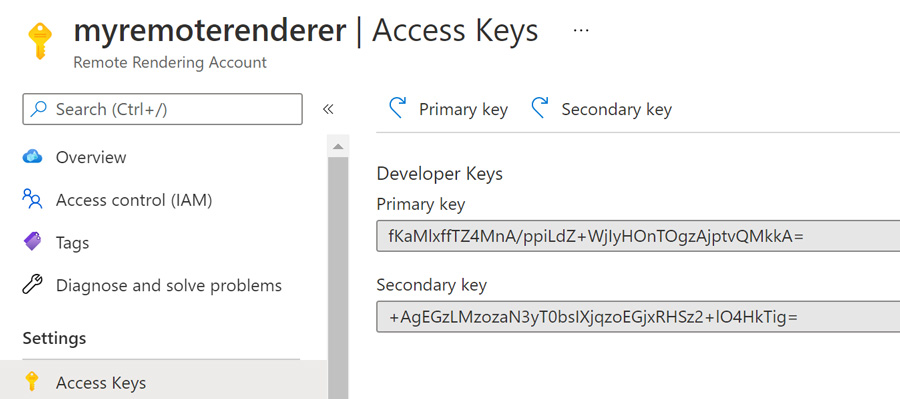Viewport: 900px width, 399px height.
Task: Click the golden key account icon
Action: [40, 41]
